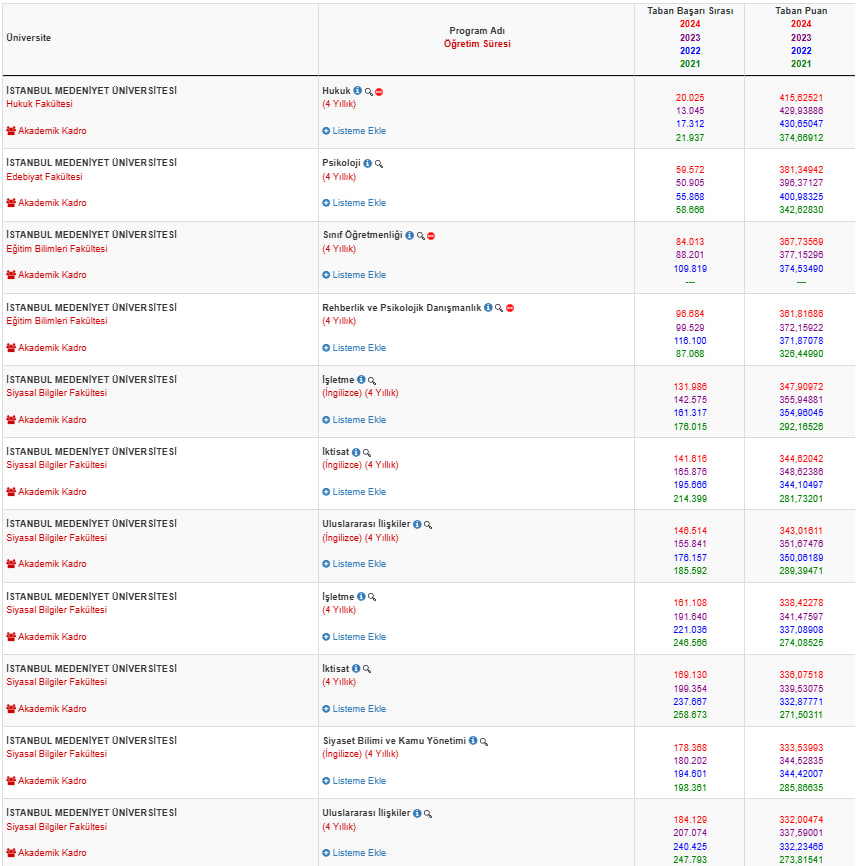
Task: Open the Hukuk program name link
Action: (x=335, y=91)
